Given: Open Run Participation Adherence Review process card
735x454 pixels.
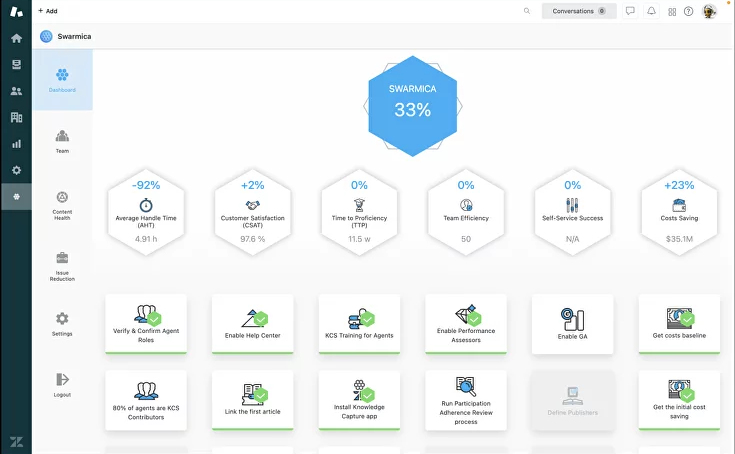Looking at the screenshot, I should (x=466, y=400).
